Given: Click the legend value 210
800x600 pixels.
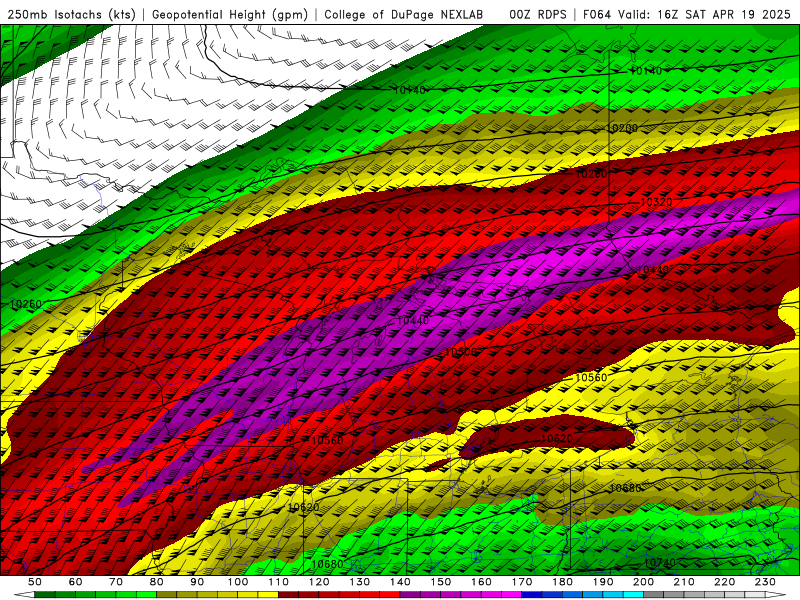Looking at the screenshot, I should [684, 582].
